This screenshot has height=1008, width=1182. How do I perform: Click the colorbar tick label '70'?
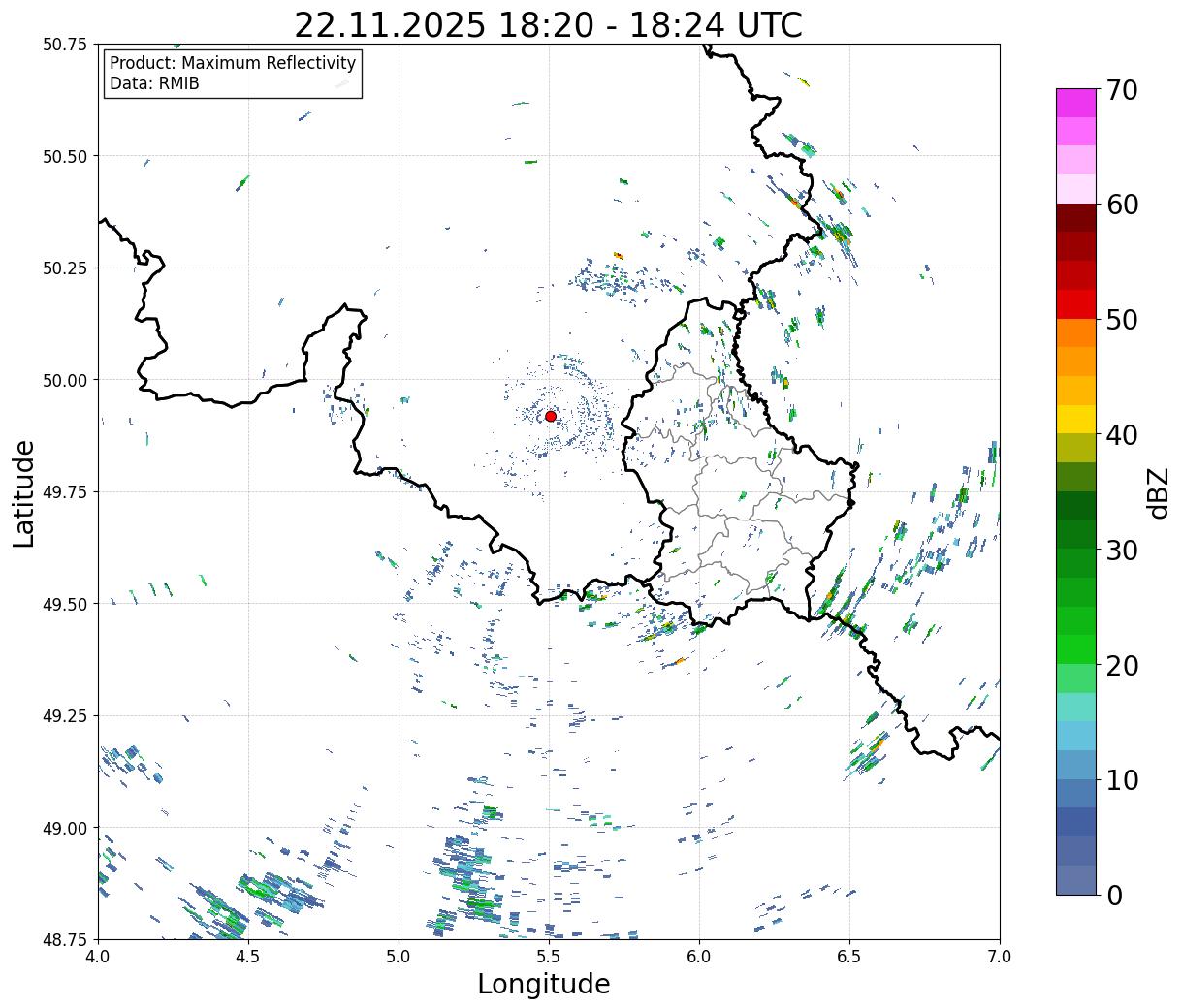1121,90
